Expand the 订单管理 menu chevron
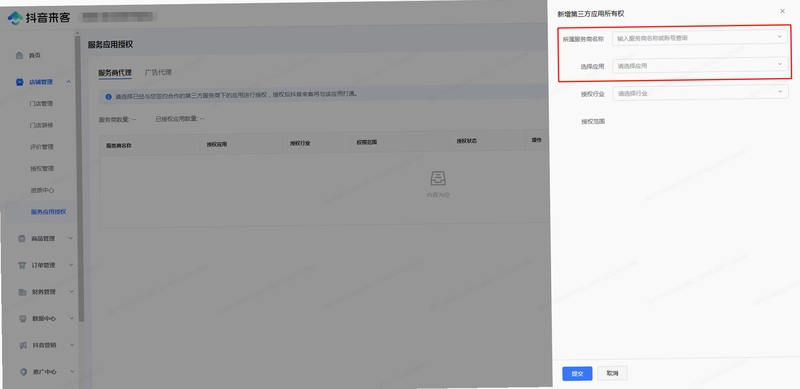The height and width of the screenshot is (389, 800). (71, 264)
